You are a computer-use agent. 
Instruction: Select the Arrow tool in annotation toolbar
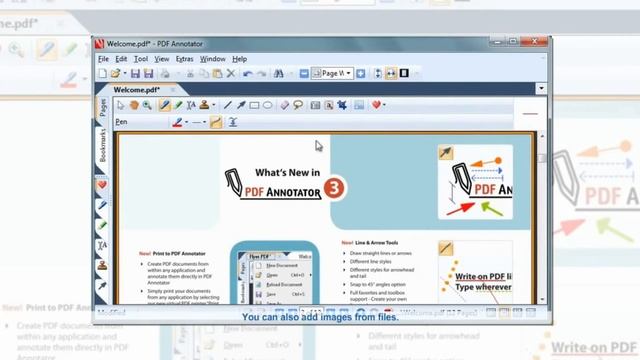[x=241, y=105]
